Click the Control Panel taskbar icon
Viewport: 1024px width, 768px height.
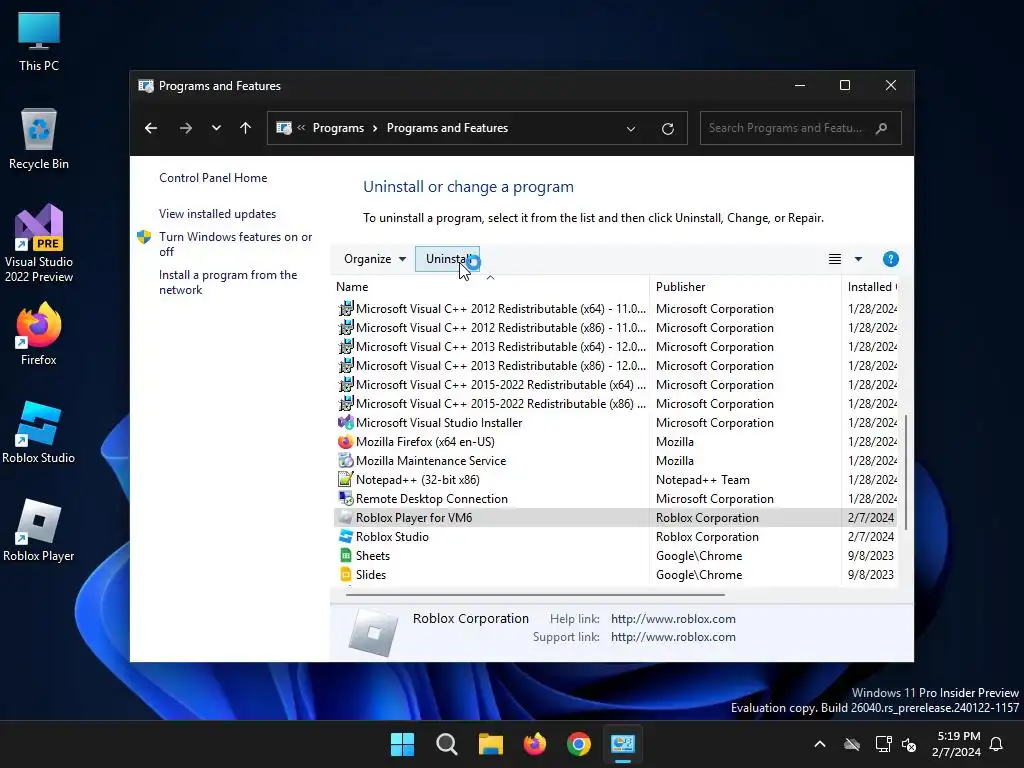click(x=623, y=744)
